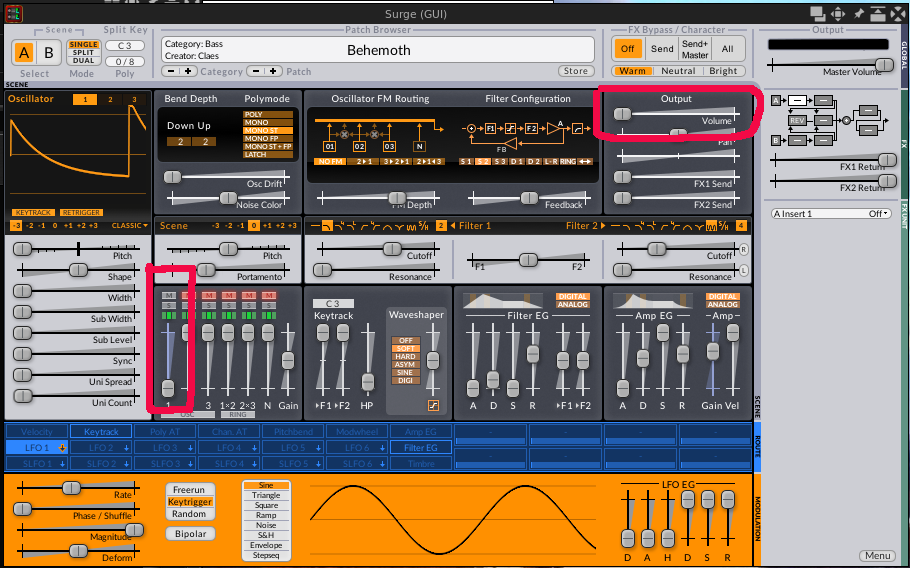Step to next category with plus button
The height and width of the screenshot is (568, 910).
click(188, 71)
